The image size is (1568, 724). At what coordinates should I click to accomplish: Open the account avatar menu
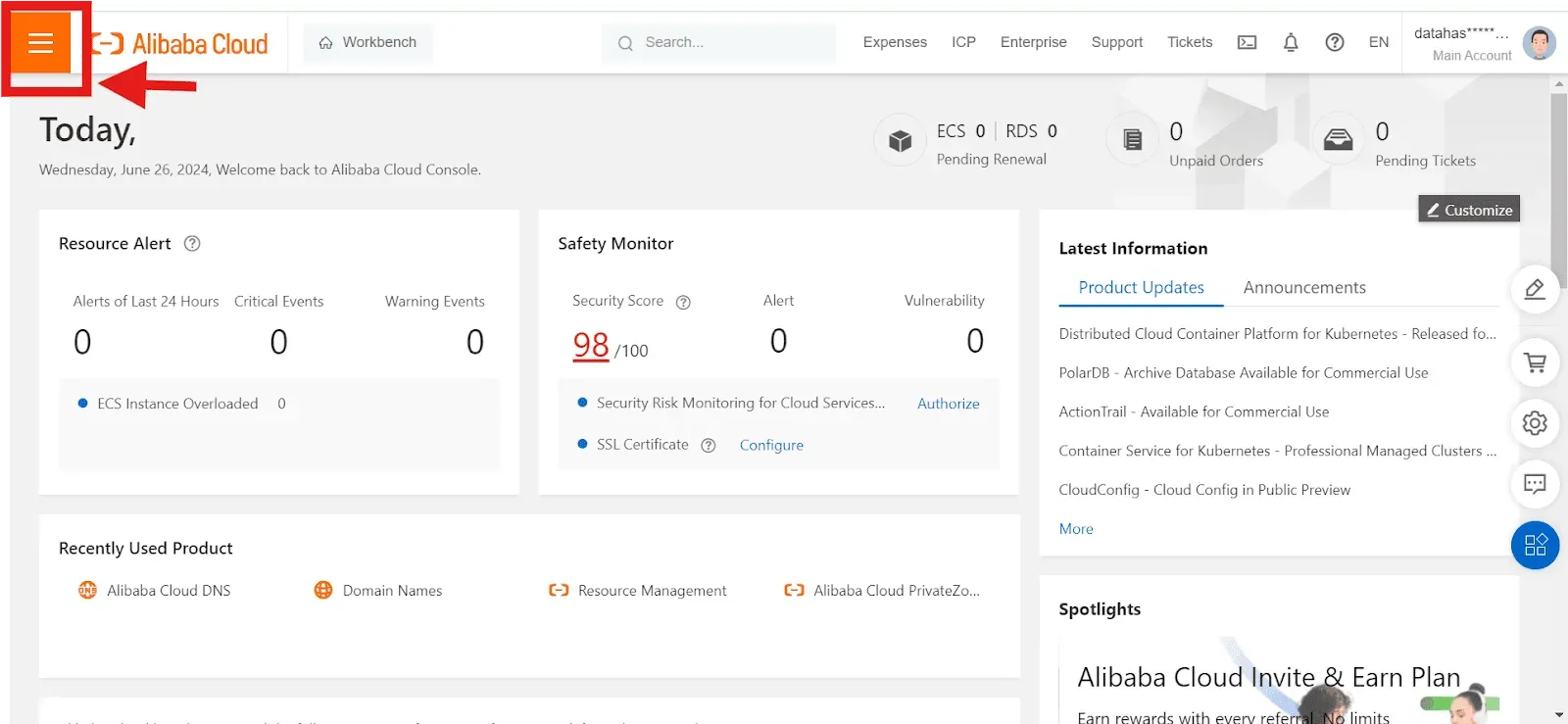pos(1540,43)
